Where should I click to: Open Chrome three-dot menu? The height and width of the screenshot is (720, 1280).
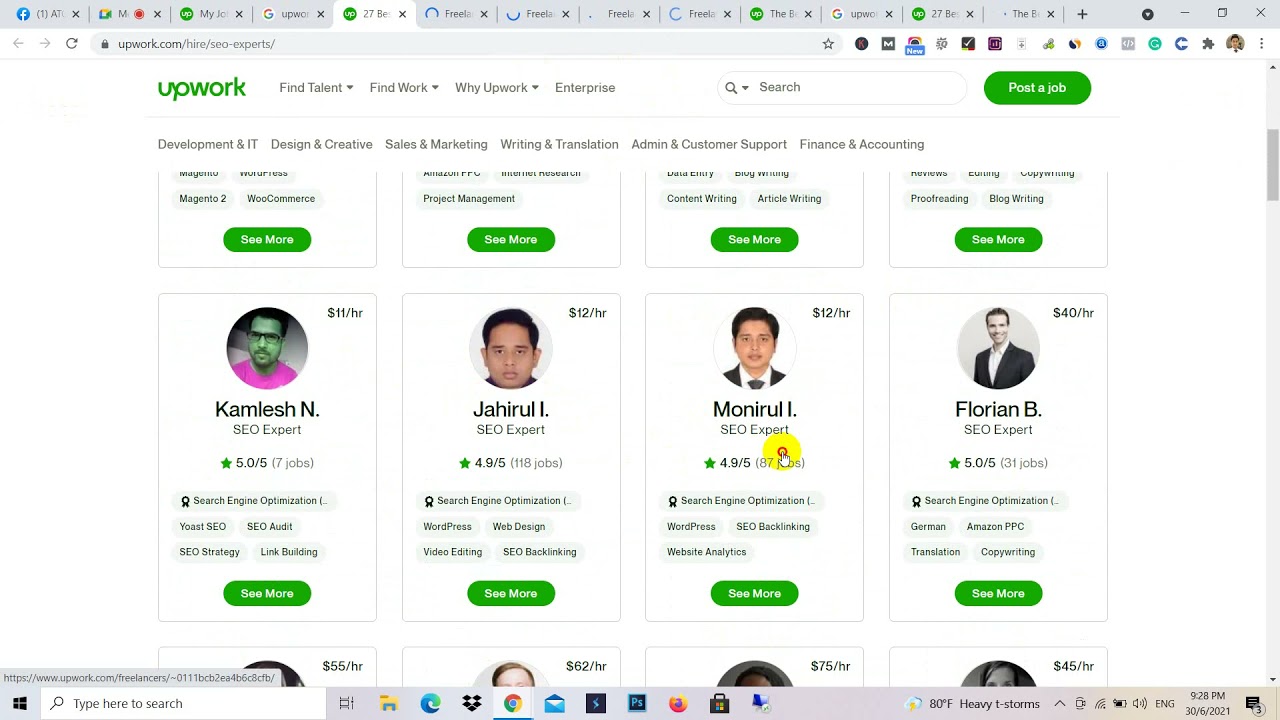(1262, 44)
